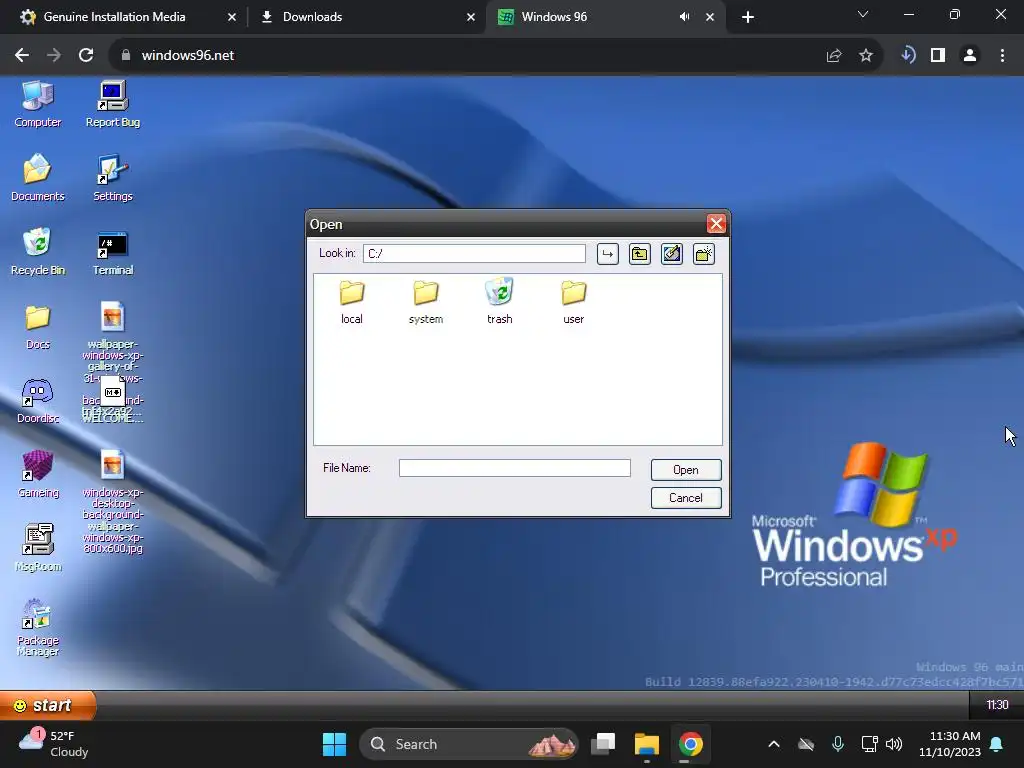
Task: Show browser downloads icon
Action: coord(908,56)
